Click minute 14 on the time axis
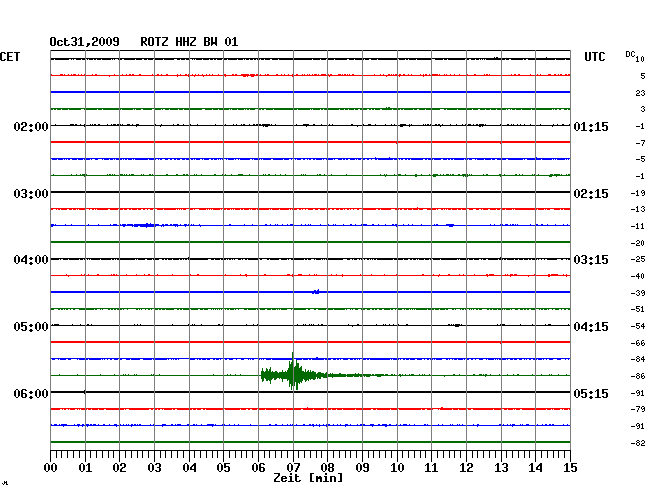Screen dimensions: 650x494 click(535, 468)
